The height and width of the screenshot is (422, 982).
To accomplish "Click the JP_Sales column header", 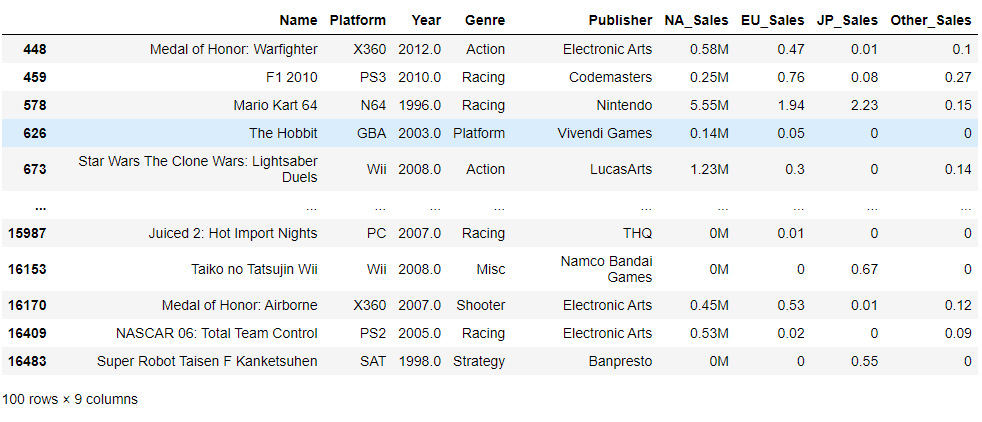I will click(x=847, y=20).
